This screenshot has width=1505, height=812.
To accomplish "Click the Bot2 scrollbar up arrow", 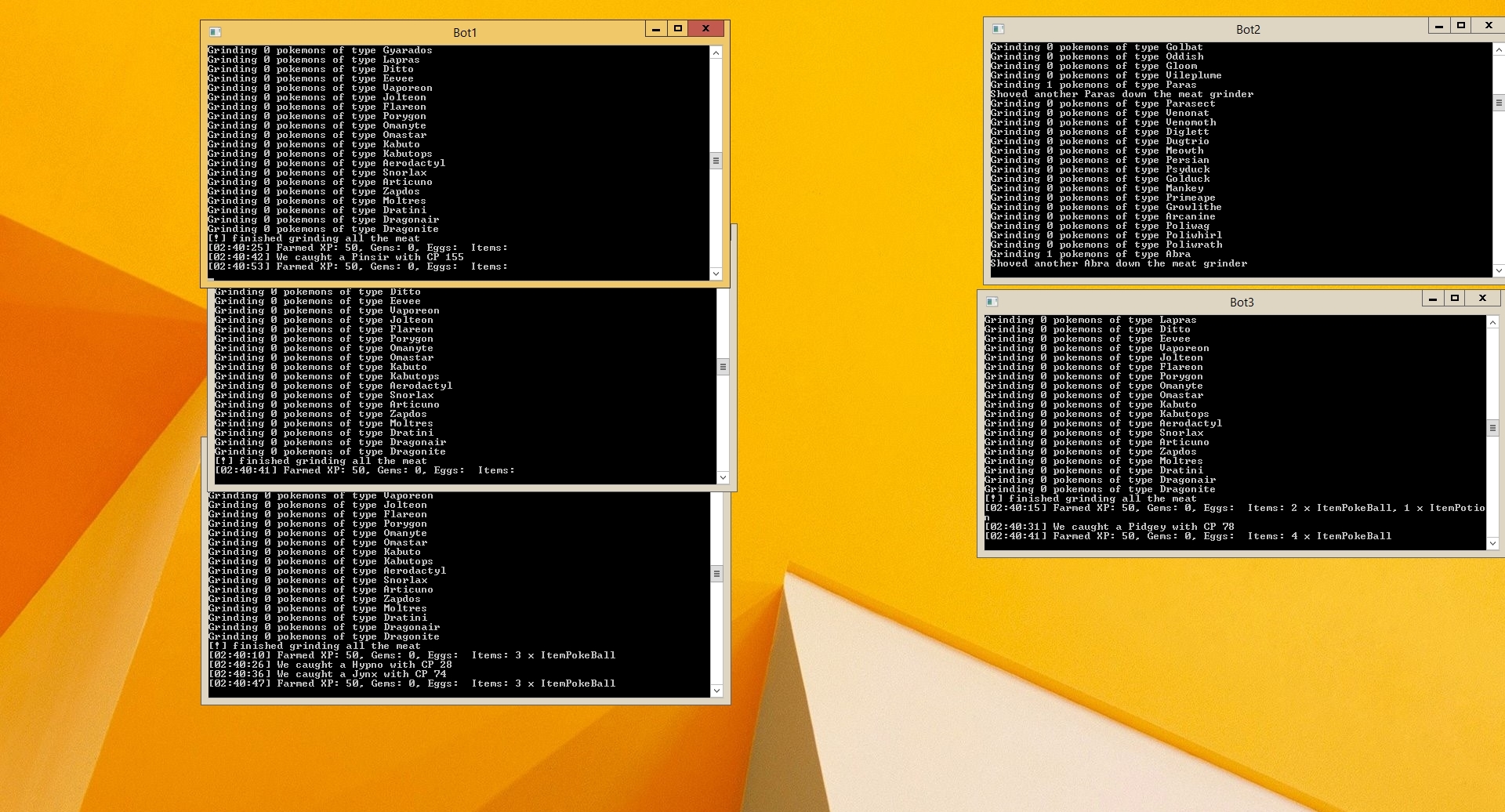I will (1499, 49).
